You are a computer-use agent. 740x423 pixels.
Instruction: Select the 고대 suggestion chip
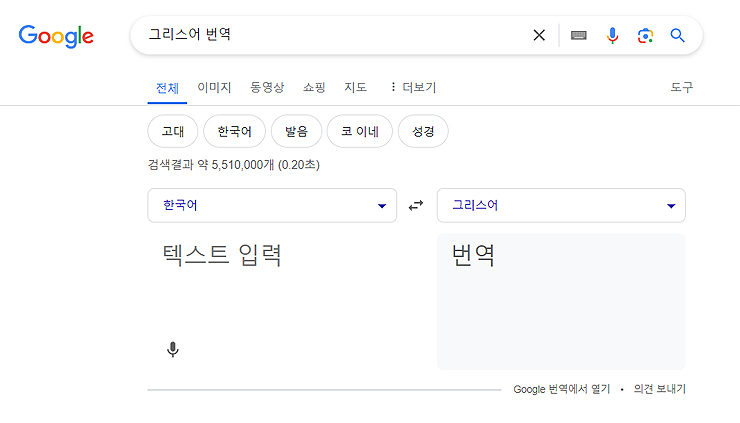pyautogui.click(x=173, y=131)
